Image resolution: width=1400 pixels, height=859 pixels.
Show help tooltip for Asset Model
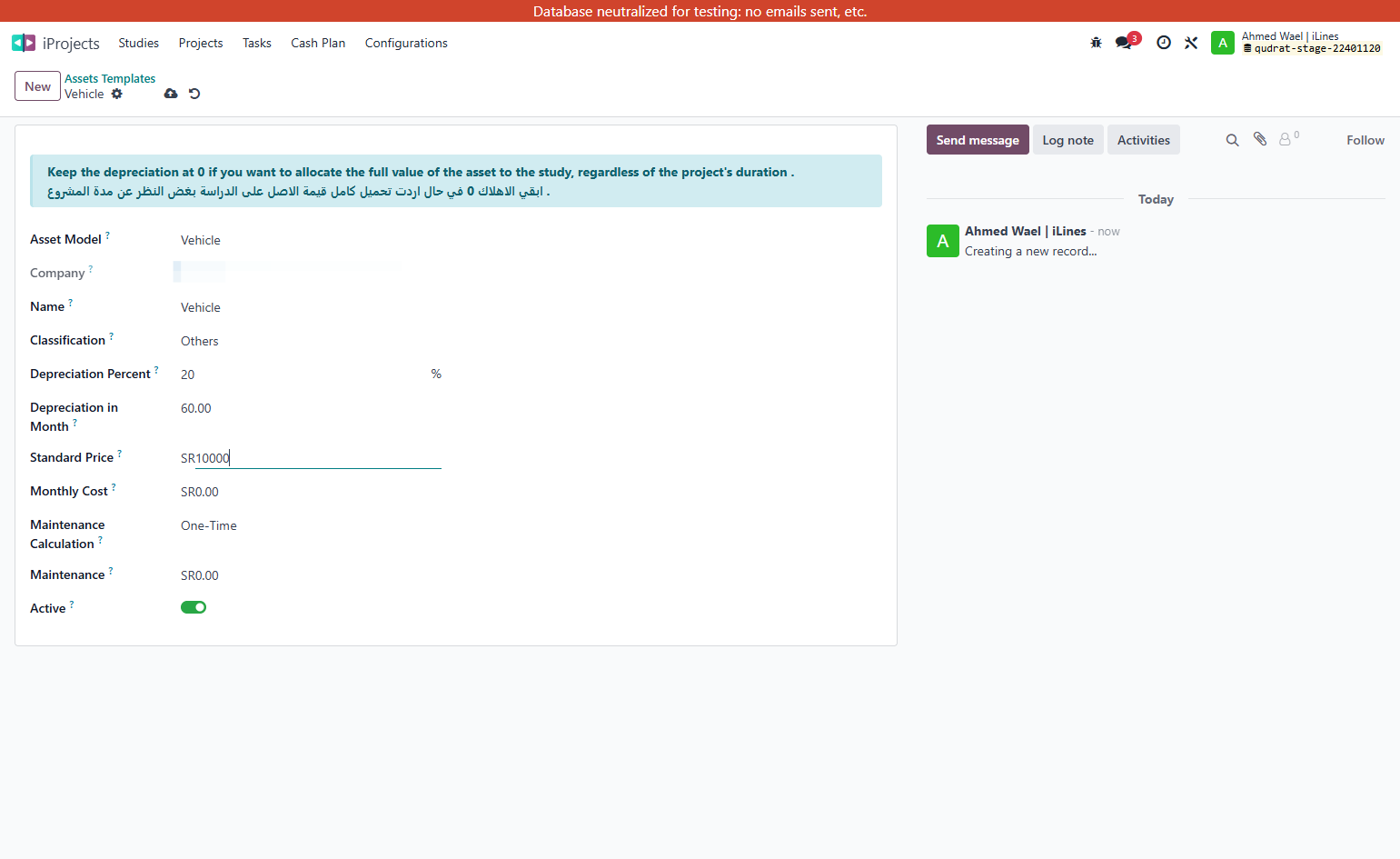107,235
